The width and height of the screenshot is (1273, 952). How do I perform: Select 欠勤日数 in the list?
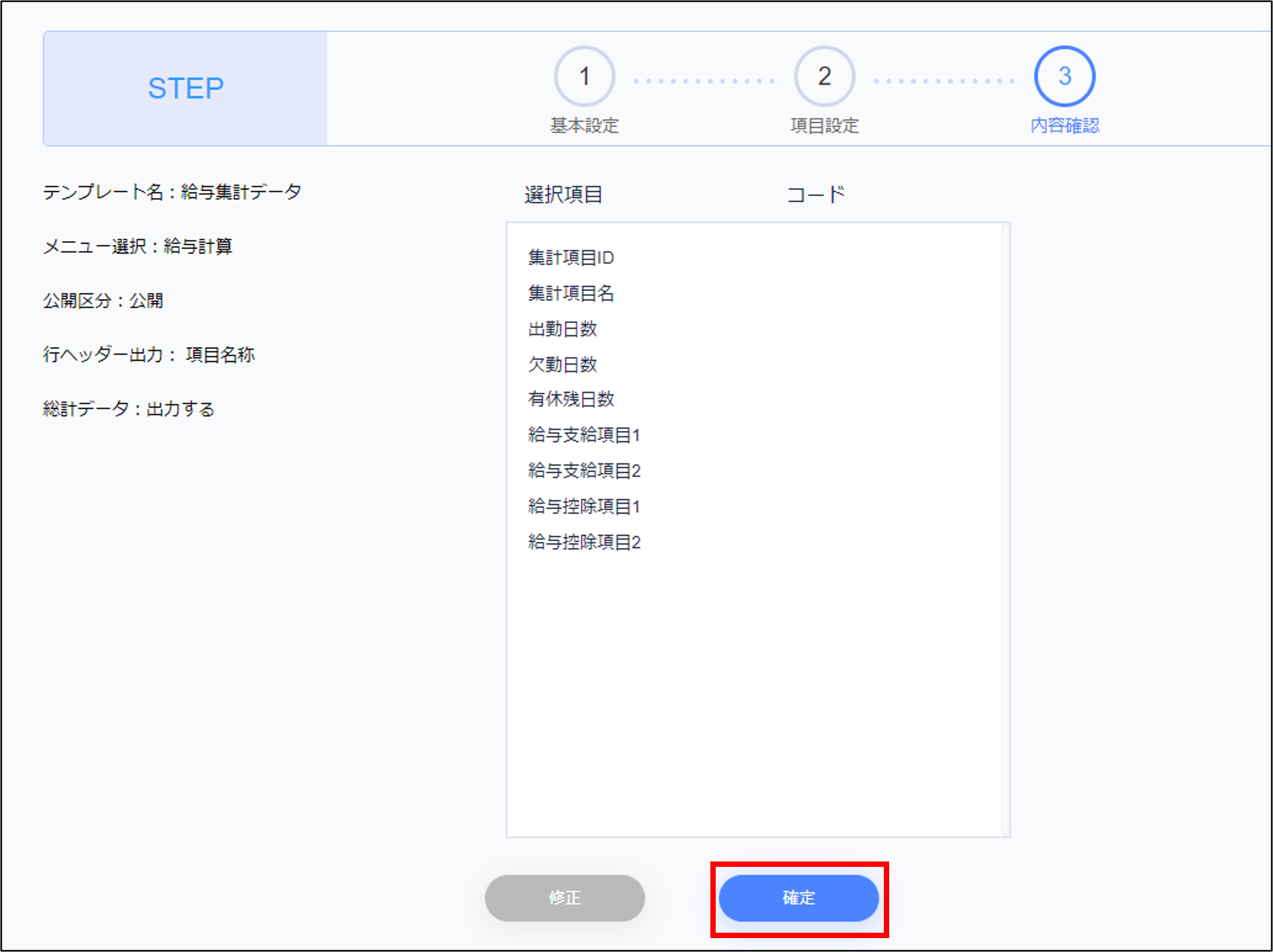pyautogui.click(x=562, y=364)
